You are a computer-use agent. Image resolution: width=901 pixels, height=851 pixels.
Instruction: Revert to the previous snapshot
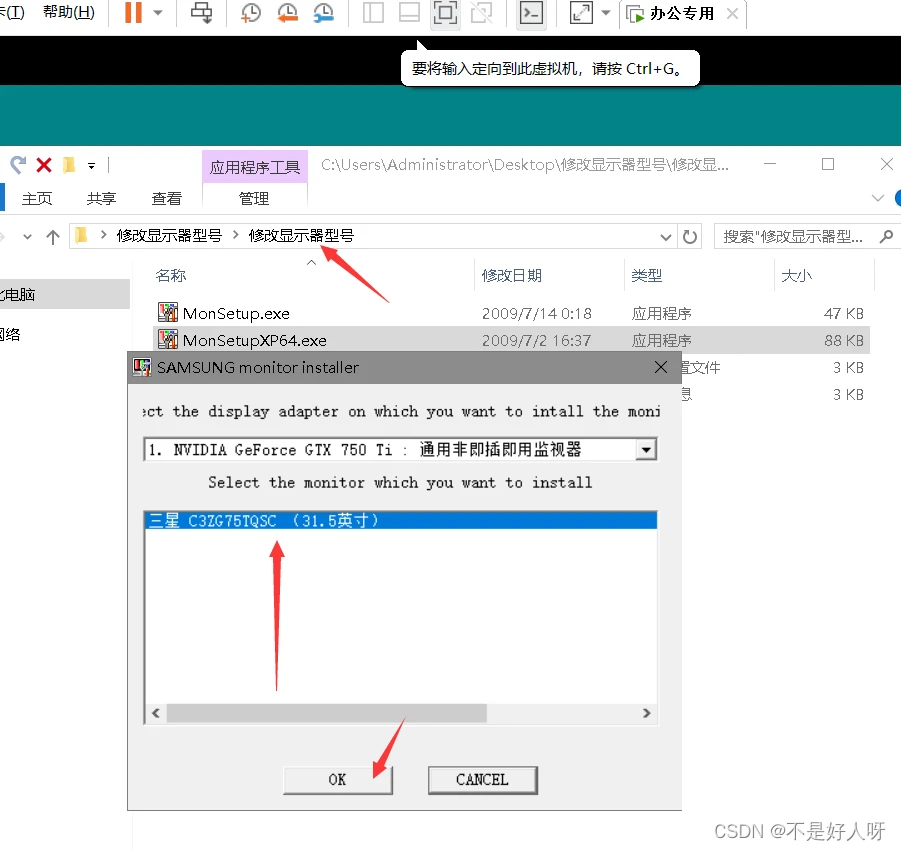click(x=287, y=12)
